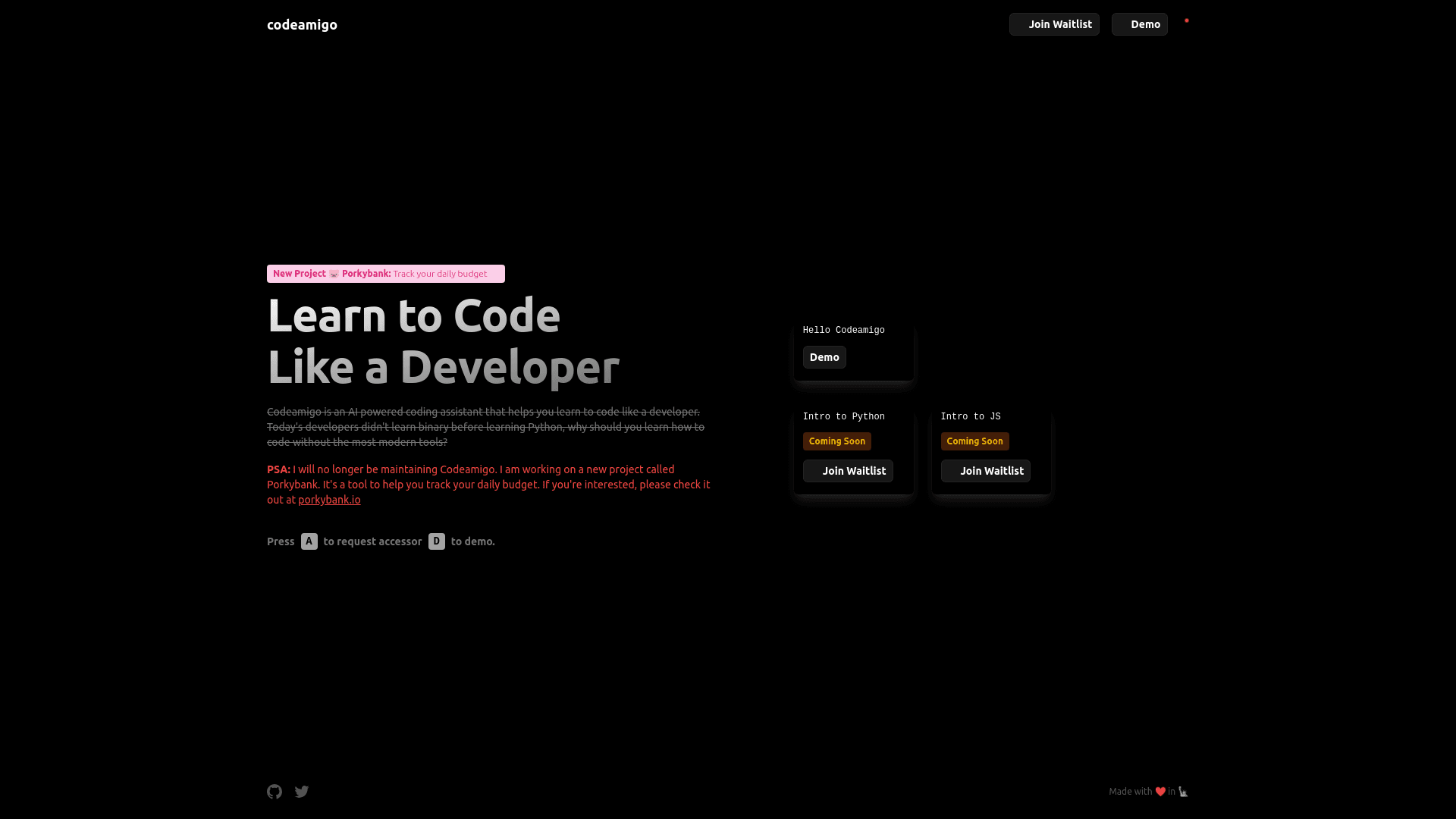Click Join Waitlist in top navigation

[x=1054, y=24]
